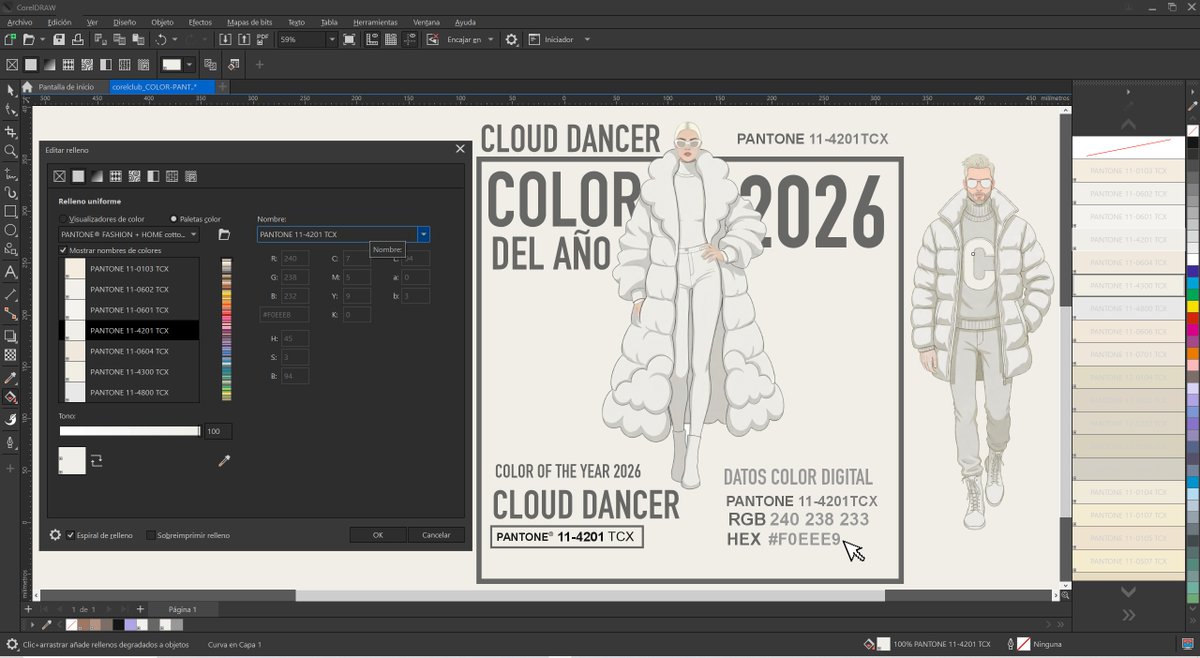Open the Efectos menu

200,21
